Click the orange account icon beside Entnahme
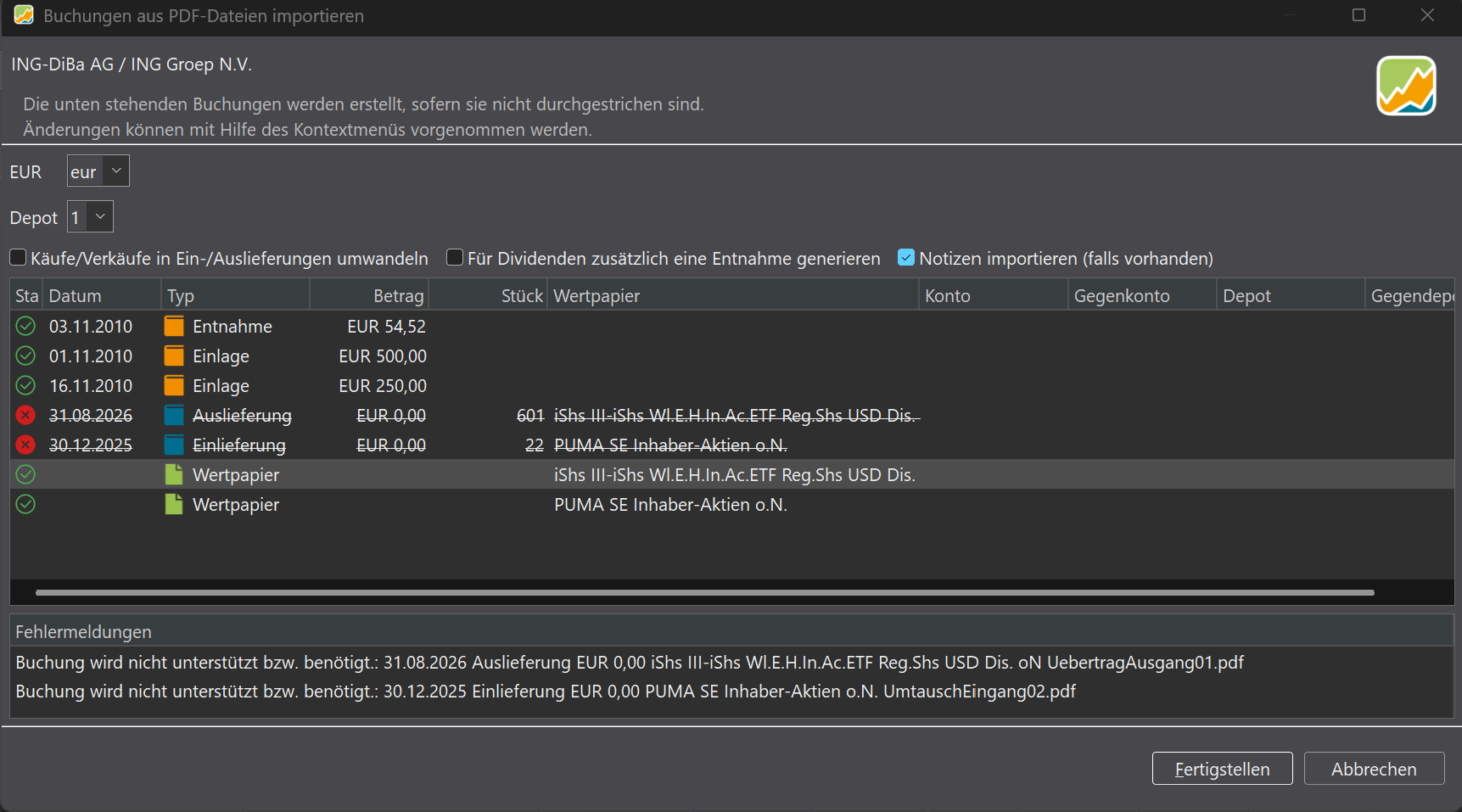The width and height of the screenshot is (1462, 812). 174,327
